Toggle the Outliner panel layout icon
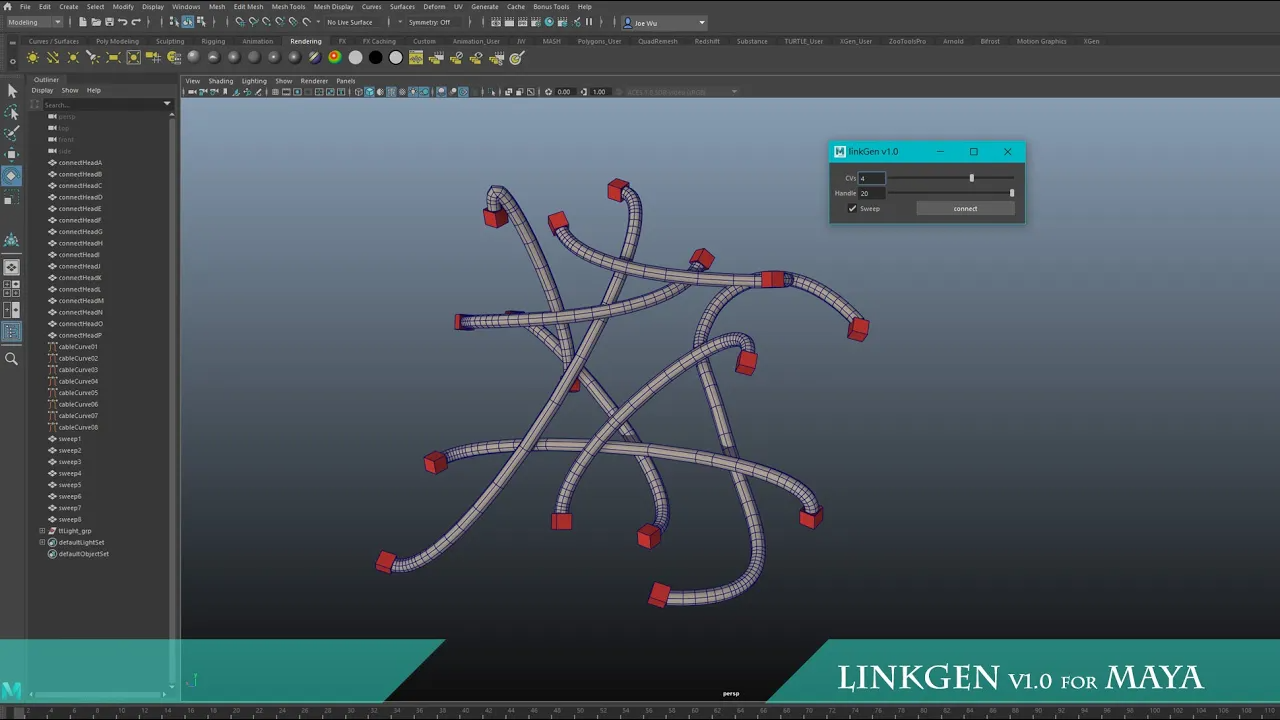1280x720 pixels. coord(12,332)
